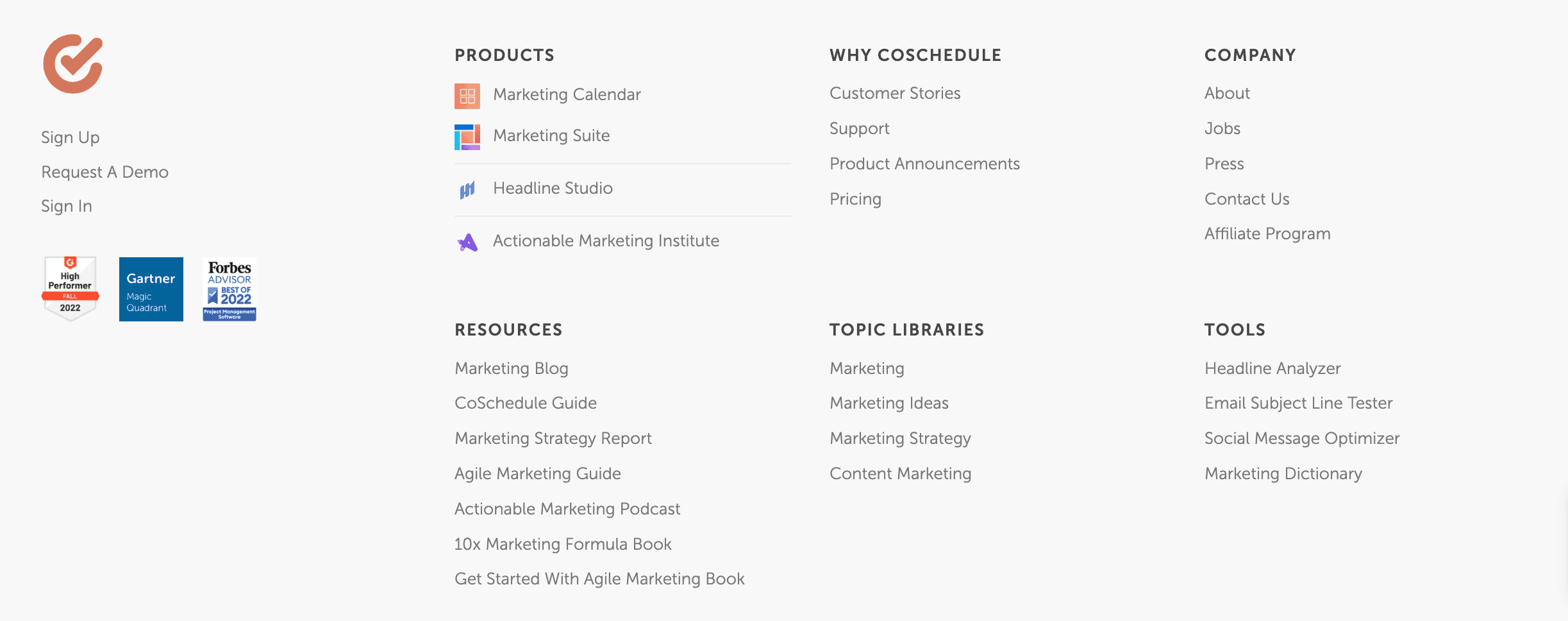This screenshot has width=1568, height=621.
Task: Open the Sign In link
Action: (66, 206)
